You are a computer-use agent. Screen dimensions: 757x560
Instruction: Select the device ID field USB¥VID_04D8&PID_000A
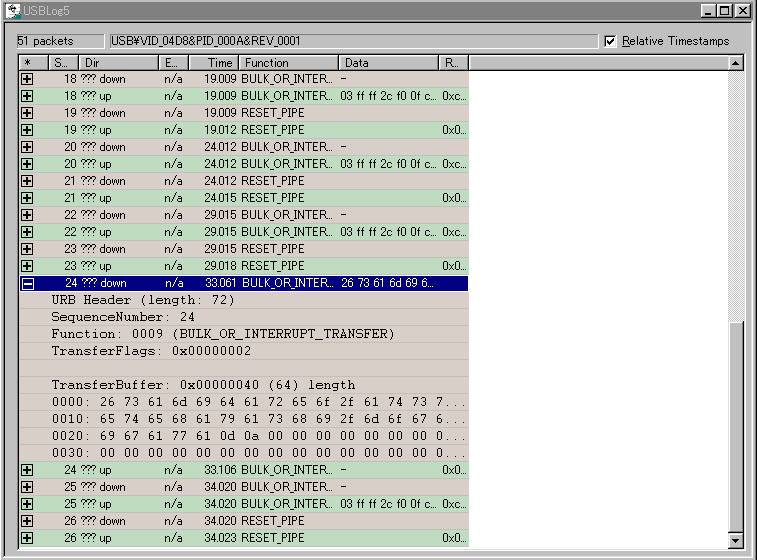point(353,41)
